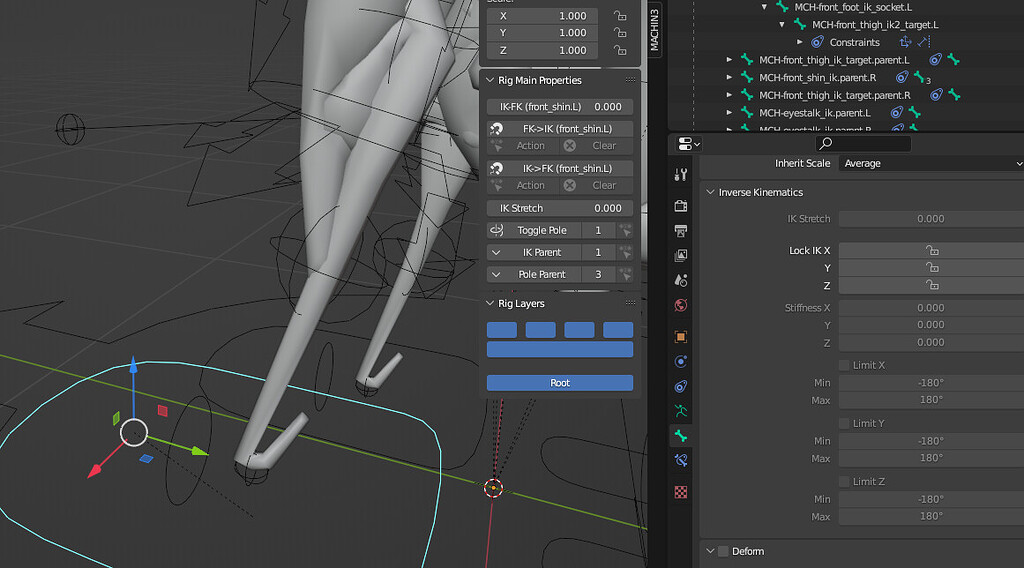Click the IK Stretch slider in Rig Main Properties
The height and width of the screenshot is (568, 1024).
click(560, 208)
